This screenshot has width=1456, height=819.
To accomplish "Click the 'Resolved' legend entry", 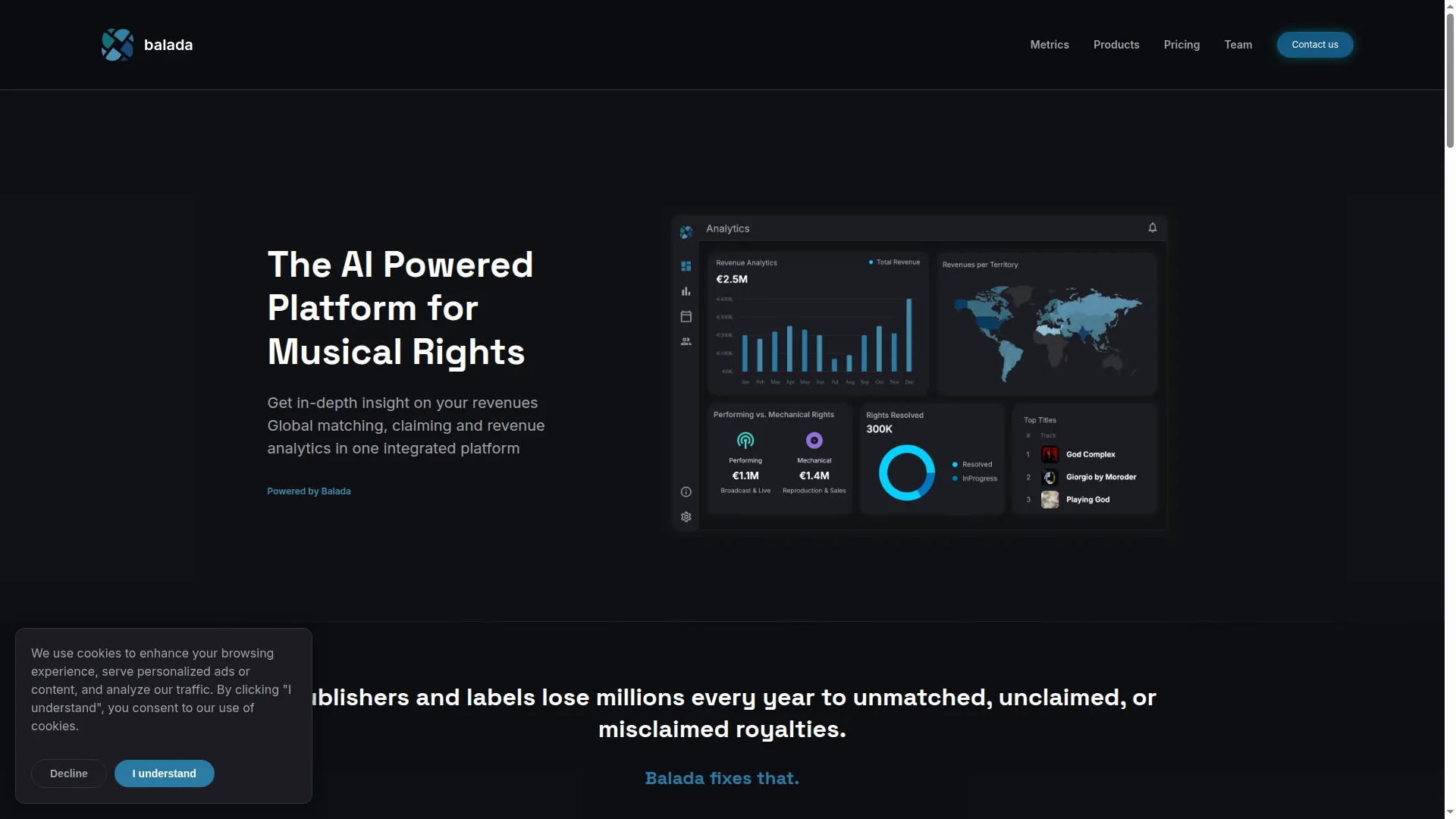I will (x=977, y=464).
